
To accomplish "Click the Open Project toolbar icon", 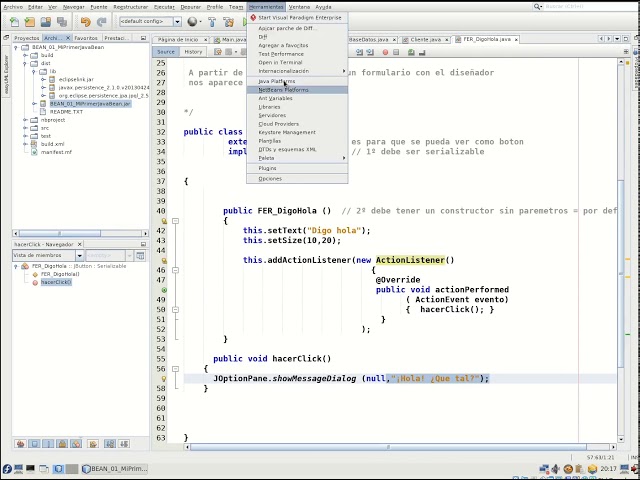I will coord(46,22).
